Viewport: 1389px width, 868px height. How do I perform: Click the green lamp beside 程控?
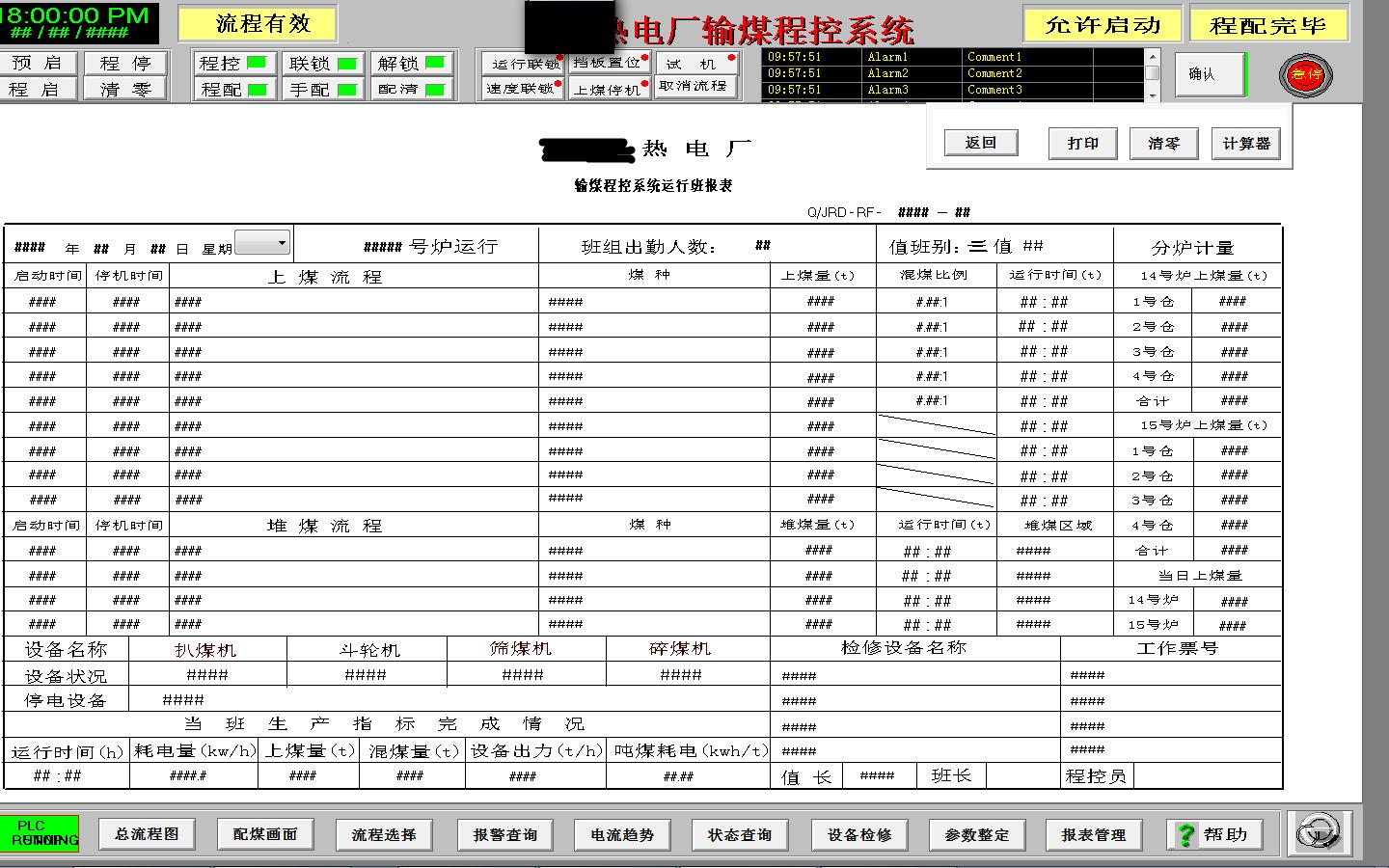pyautogui.click(x=257, y=61)
